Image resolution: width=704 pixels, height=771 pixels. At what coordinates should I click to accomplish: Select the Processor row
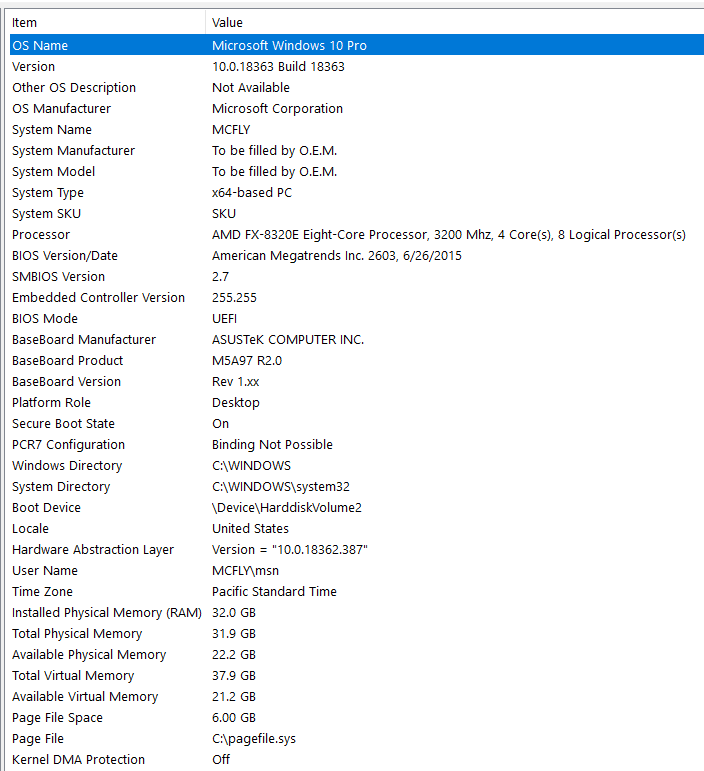pos(357,235)
